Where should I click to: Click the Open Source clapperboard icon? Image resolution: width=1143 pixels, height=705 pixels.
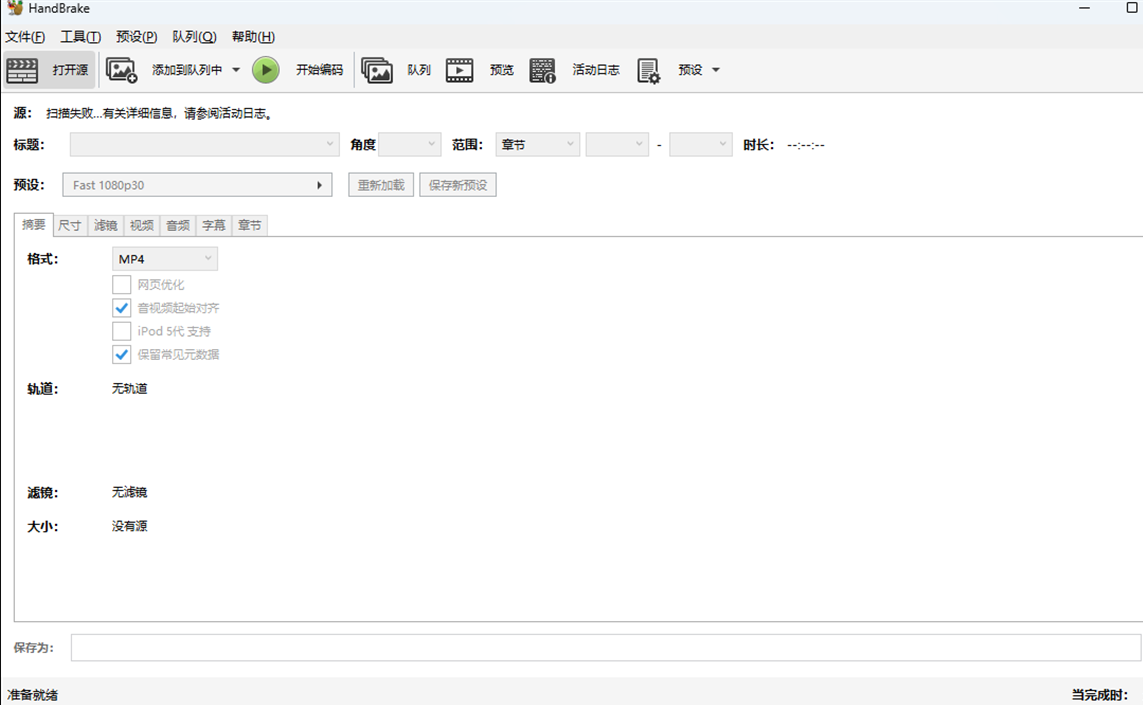(22, 70)
